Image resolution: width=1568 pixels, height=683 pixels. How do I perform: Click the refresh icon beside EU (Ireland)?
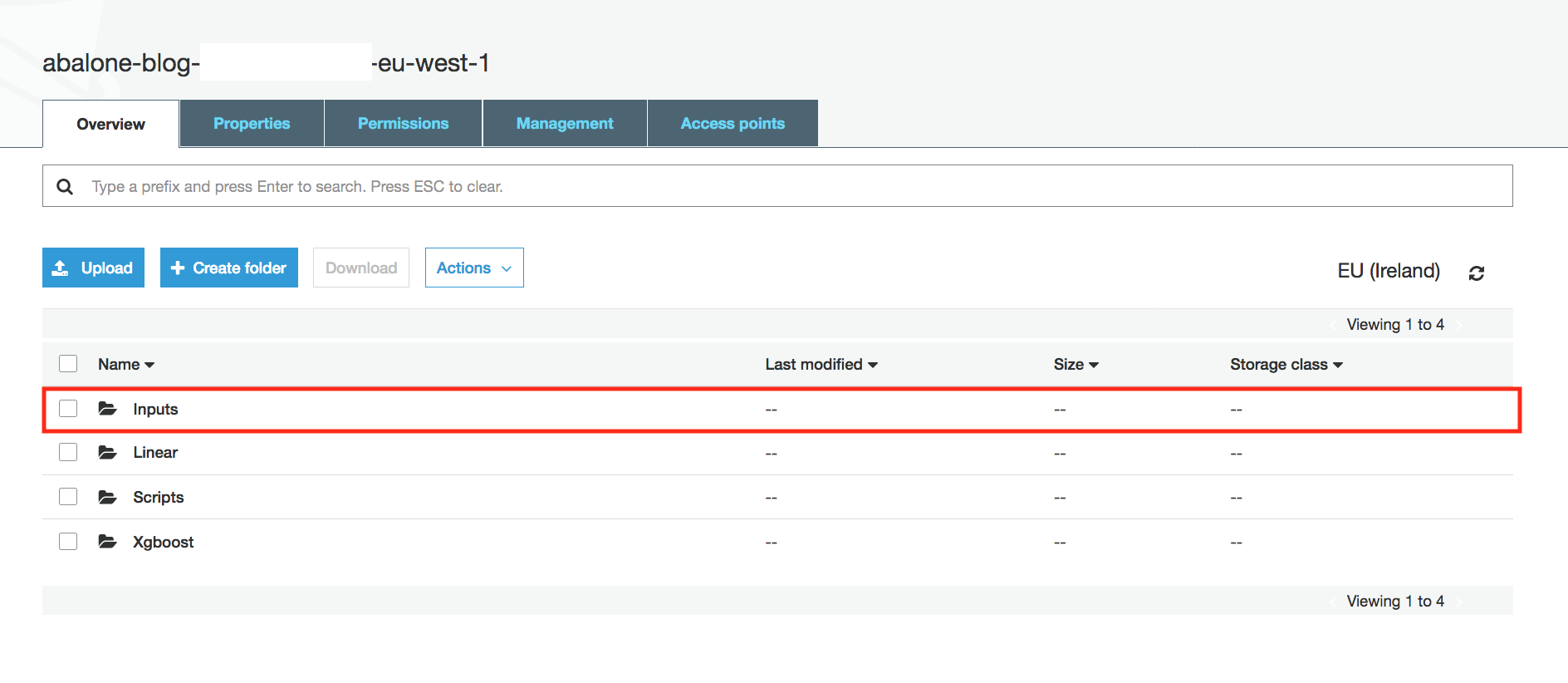[1476, 273]
